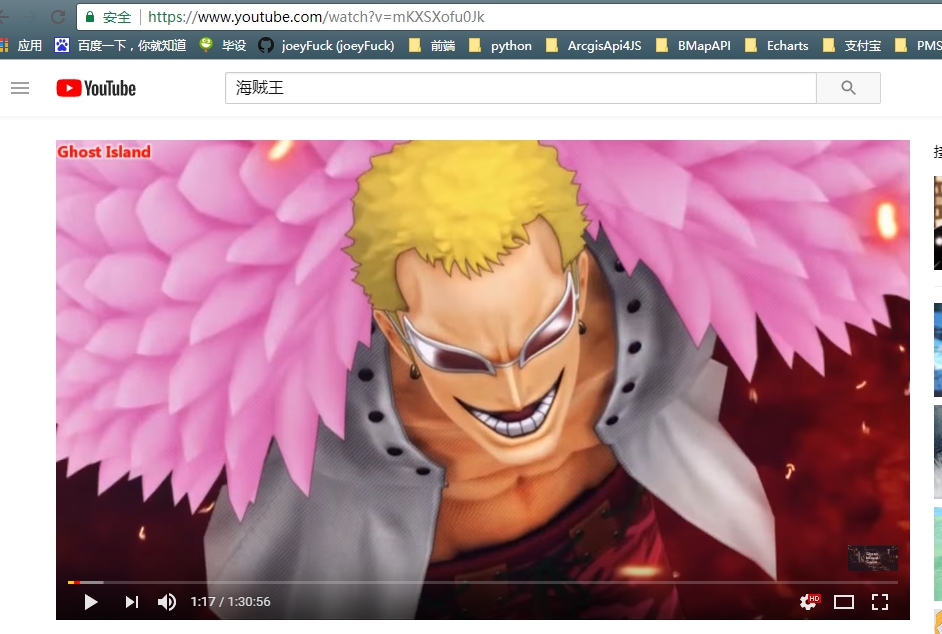Open the joeyFuck GitHub bookmark

click(x=326, y=45)
